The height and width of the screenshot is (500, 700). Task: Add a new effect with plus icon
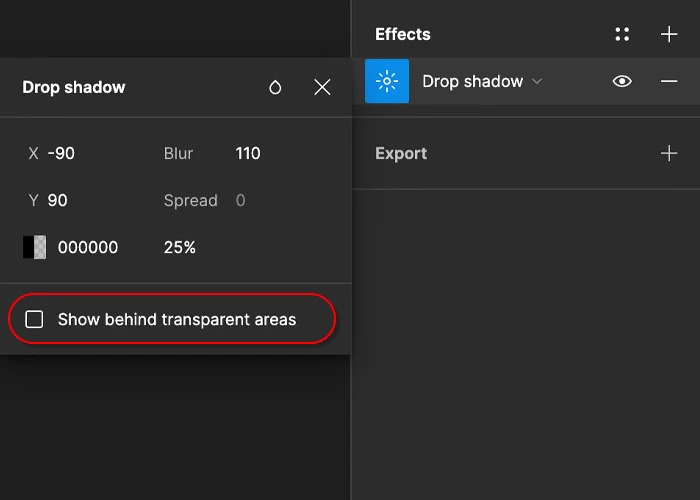[669, 34]
